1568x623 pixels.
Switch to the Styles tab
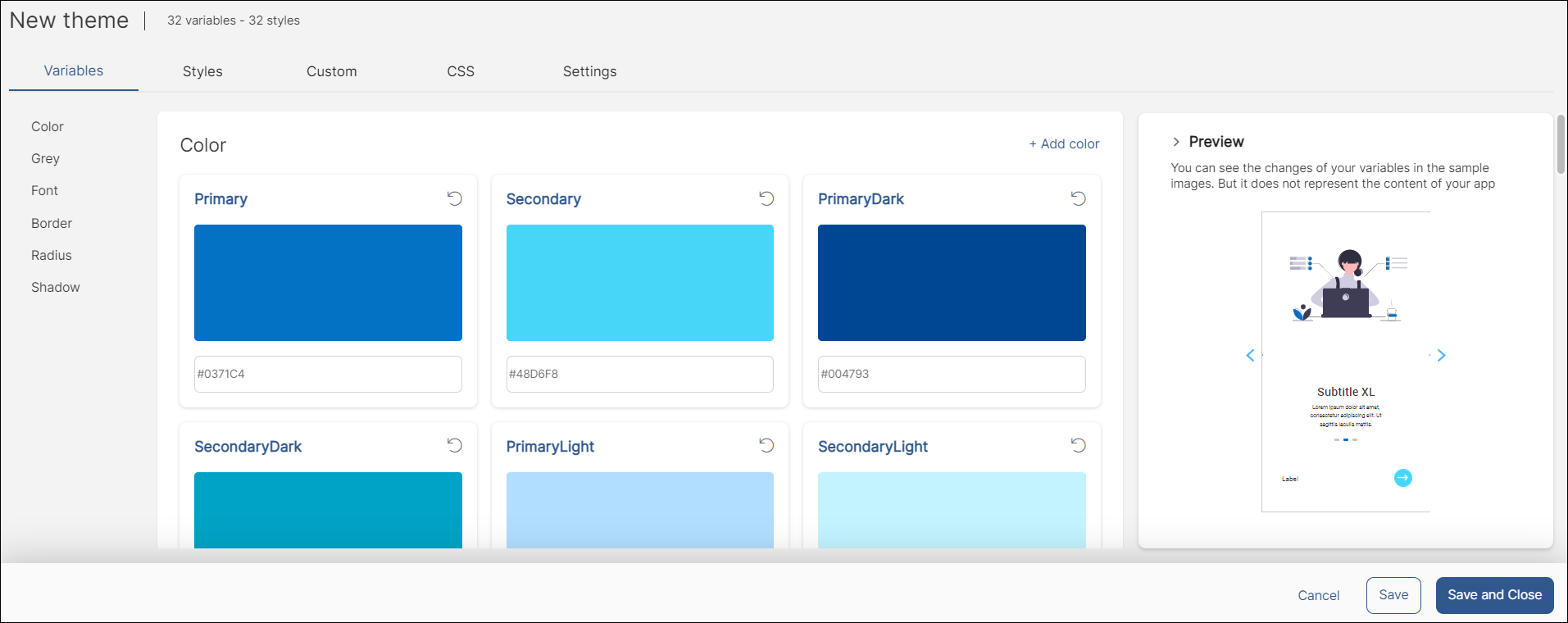pos(202,71)
